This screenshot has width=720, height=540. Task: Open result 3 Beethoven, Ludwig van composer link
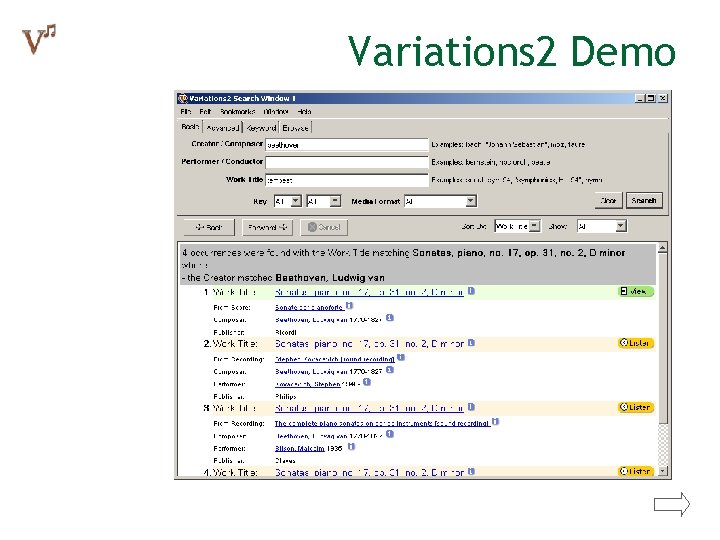(x=311, y=436)
